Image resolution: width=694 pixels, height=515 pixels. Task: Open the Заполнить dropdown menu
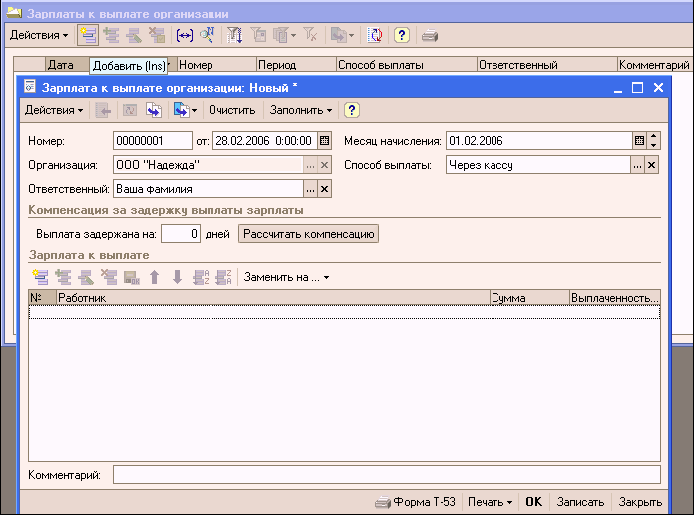(x=301, y=110)
